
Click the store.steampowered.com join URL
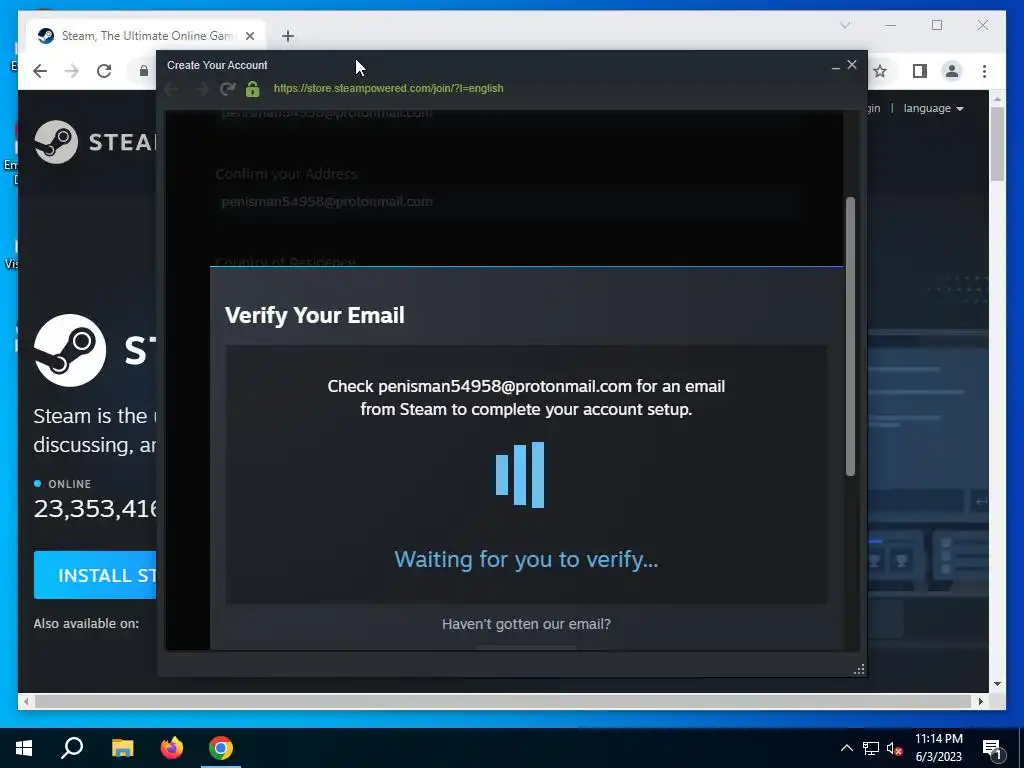point(389,88)
